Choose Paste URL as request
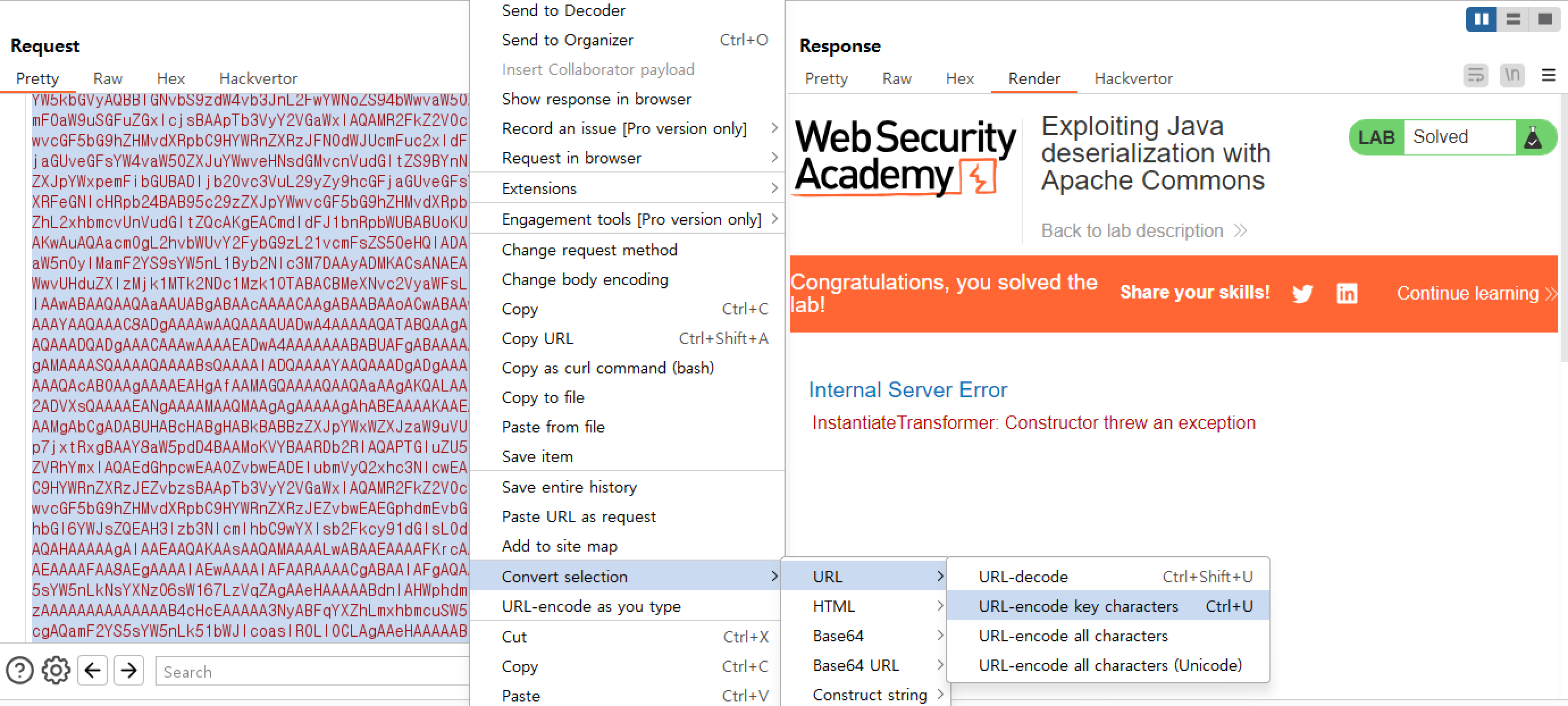 point(627,516)
